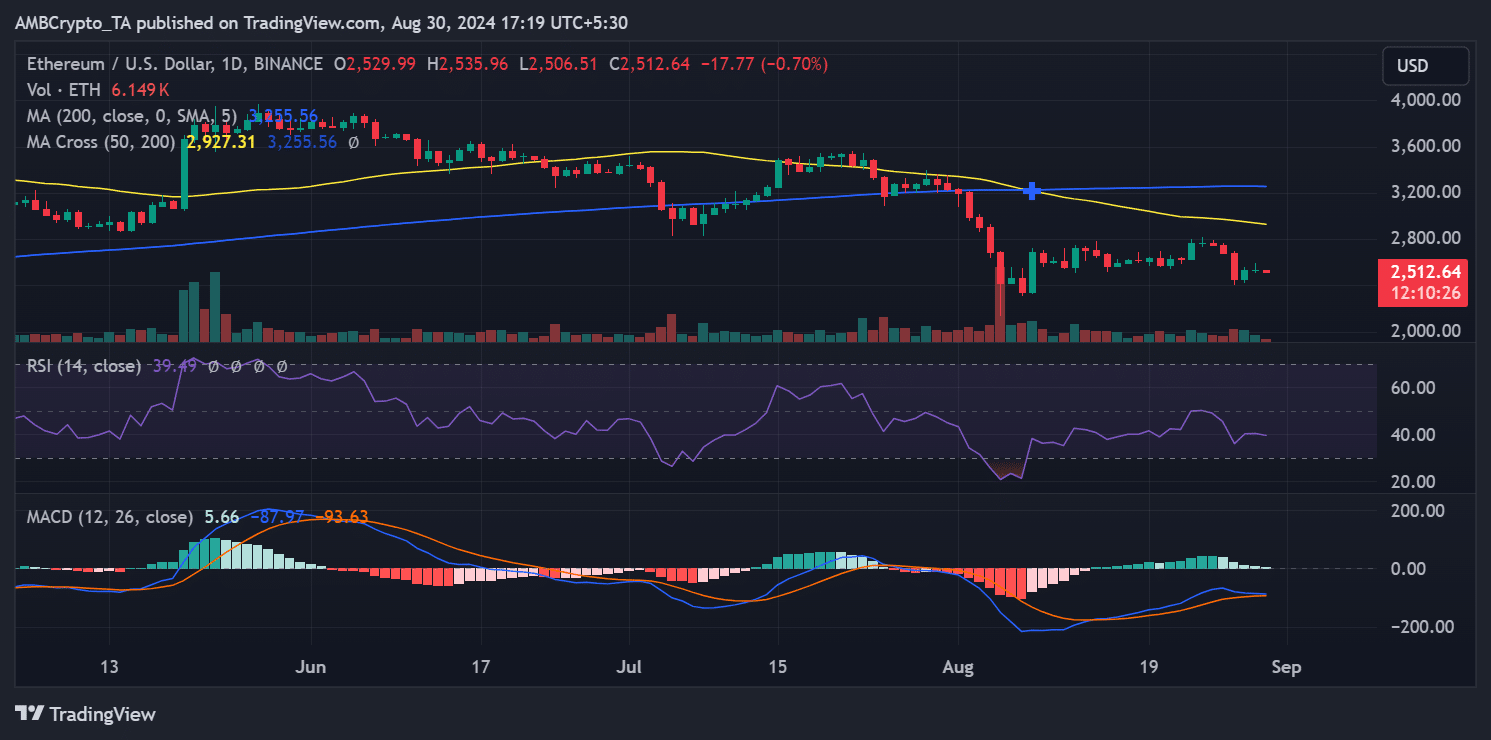Image resolution: width=1491 pixels, height=740 pixels.
Task: Click the MACD histogram value 5.66
Action: pos(221,517)
